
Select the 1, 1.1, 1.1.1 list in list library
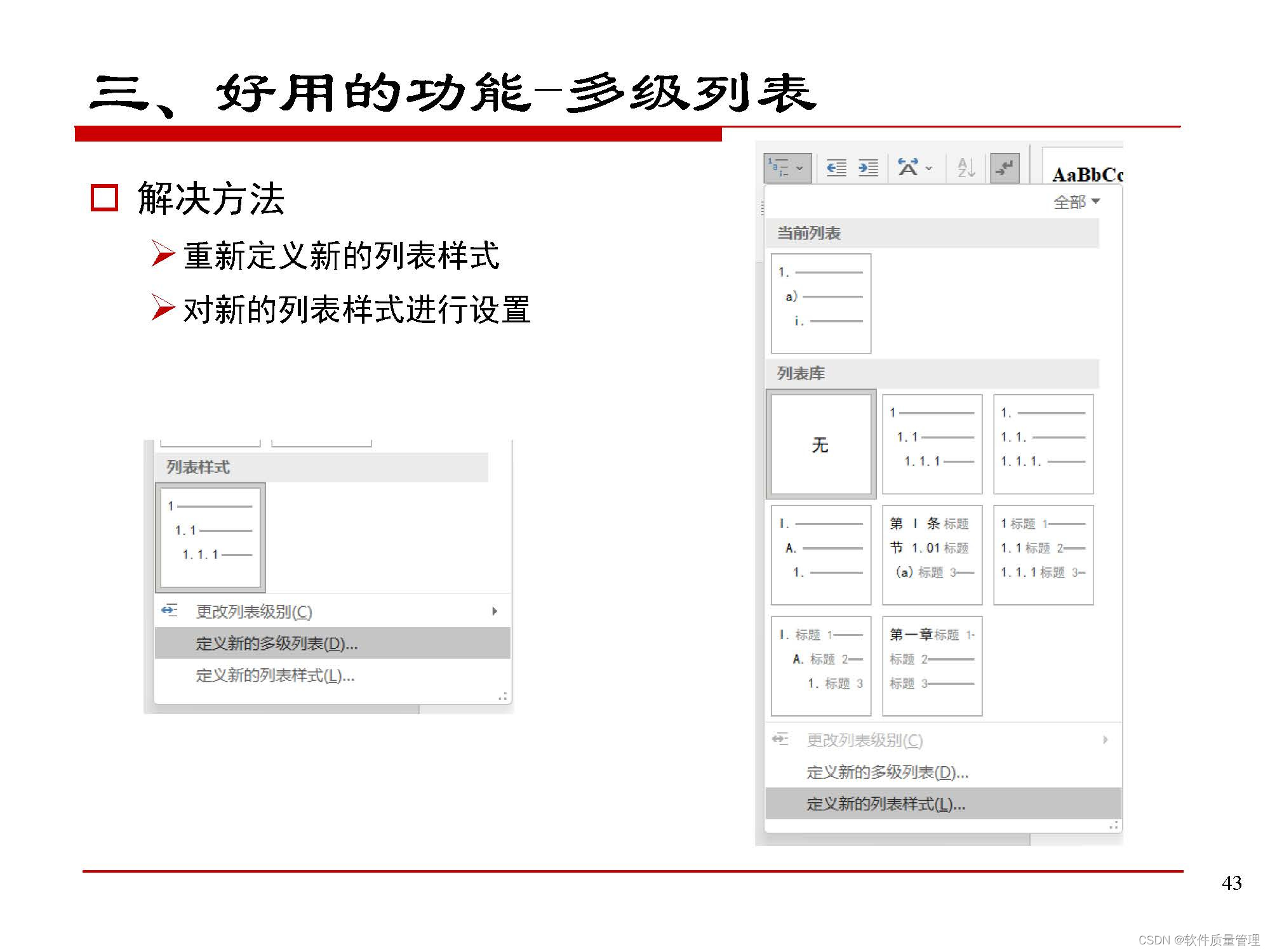tap(932, 444)
